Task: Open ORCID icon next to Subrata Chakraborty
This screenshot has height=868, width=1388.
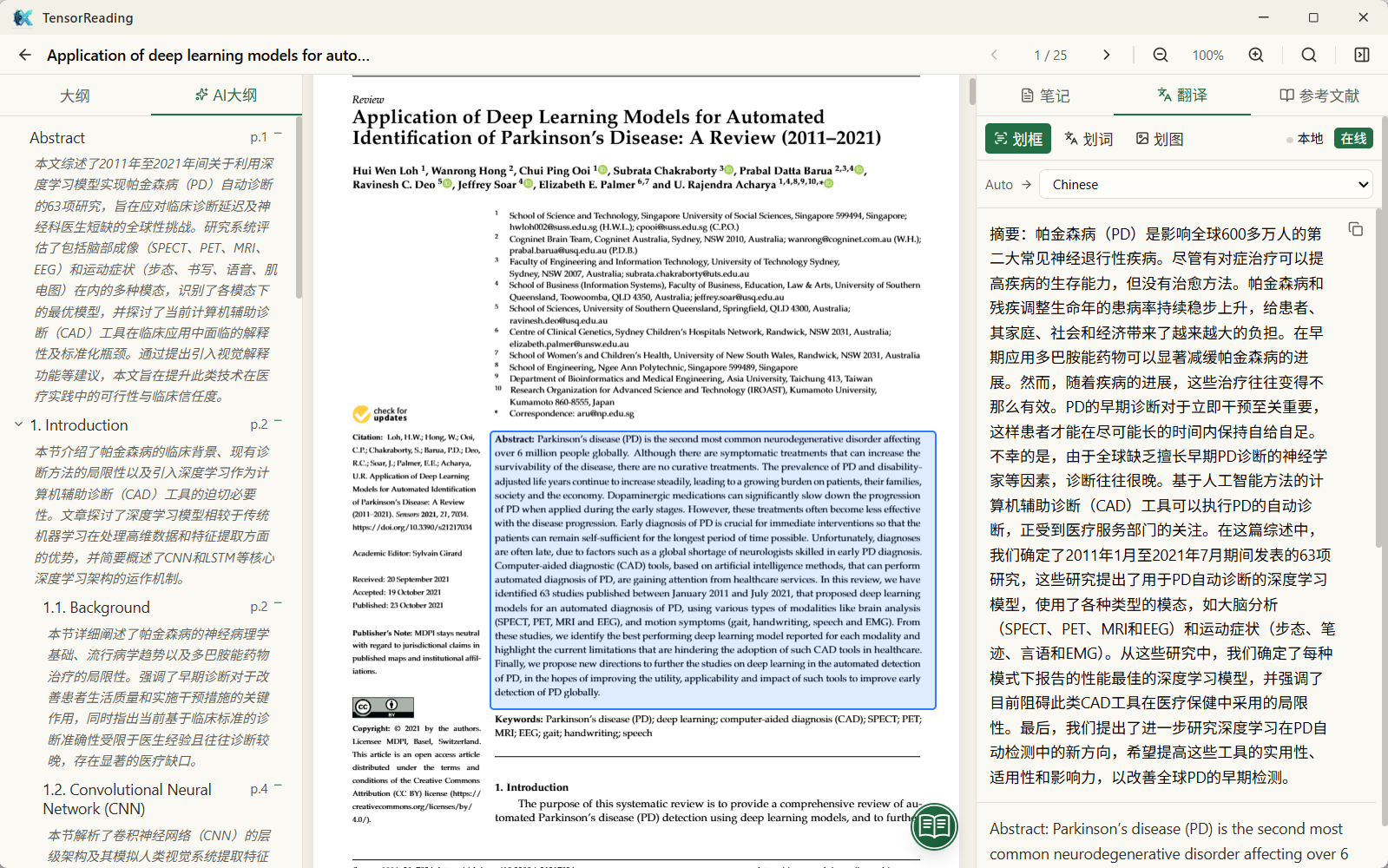Action: pos(729,170)
